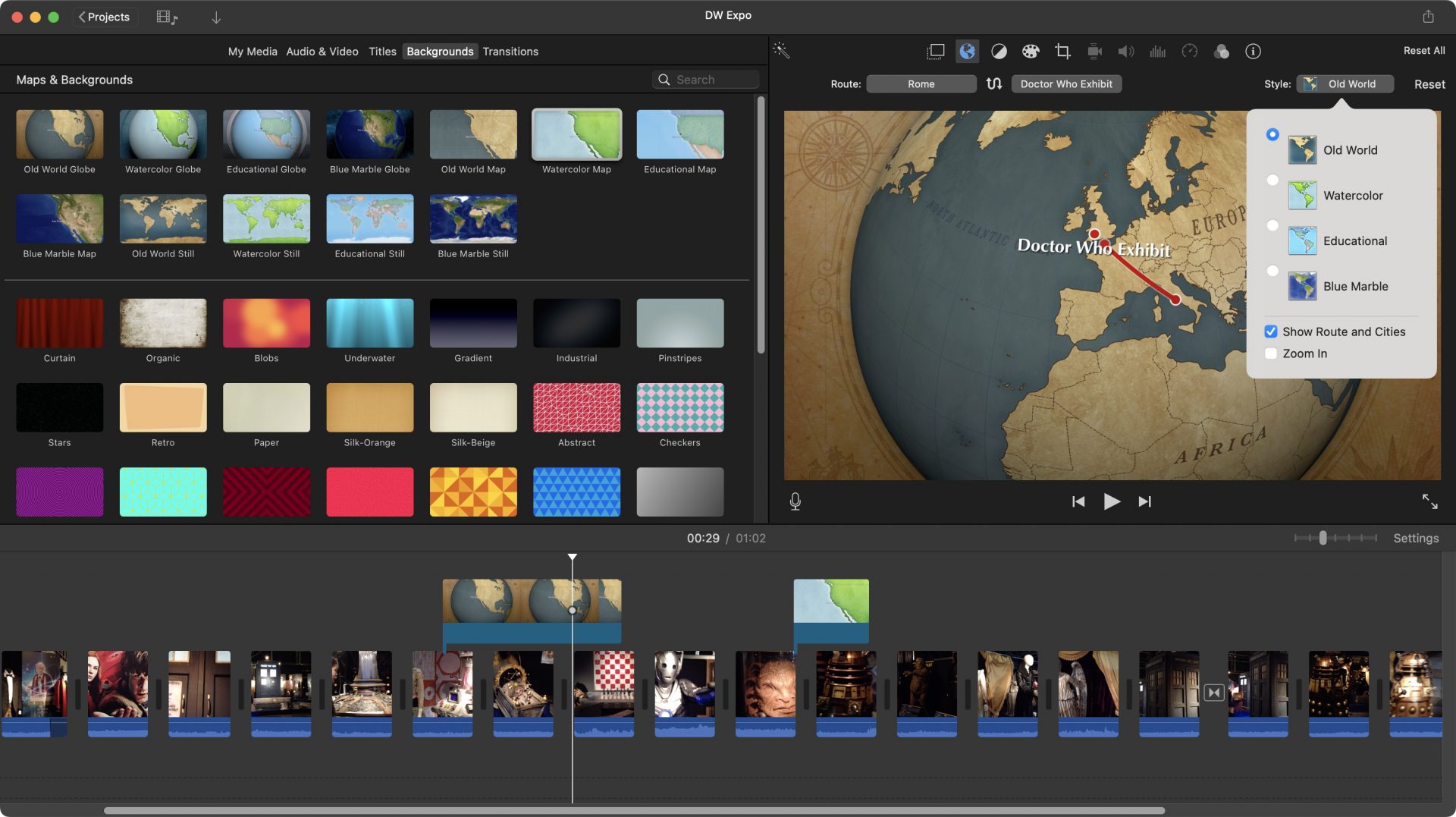Image resolution: width=1456 pixels, height=817 pixels.
Task: Open the Titles tab
Action: [x=382, y=51]
